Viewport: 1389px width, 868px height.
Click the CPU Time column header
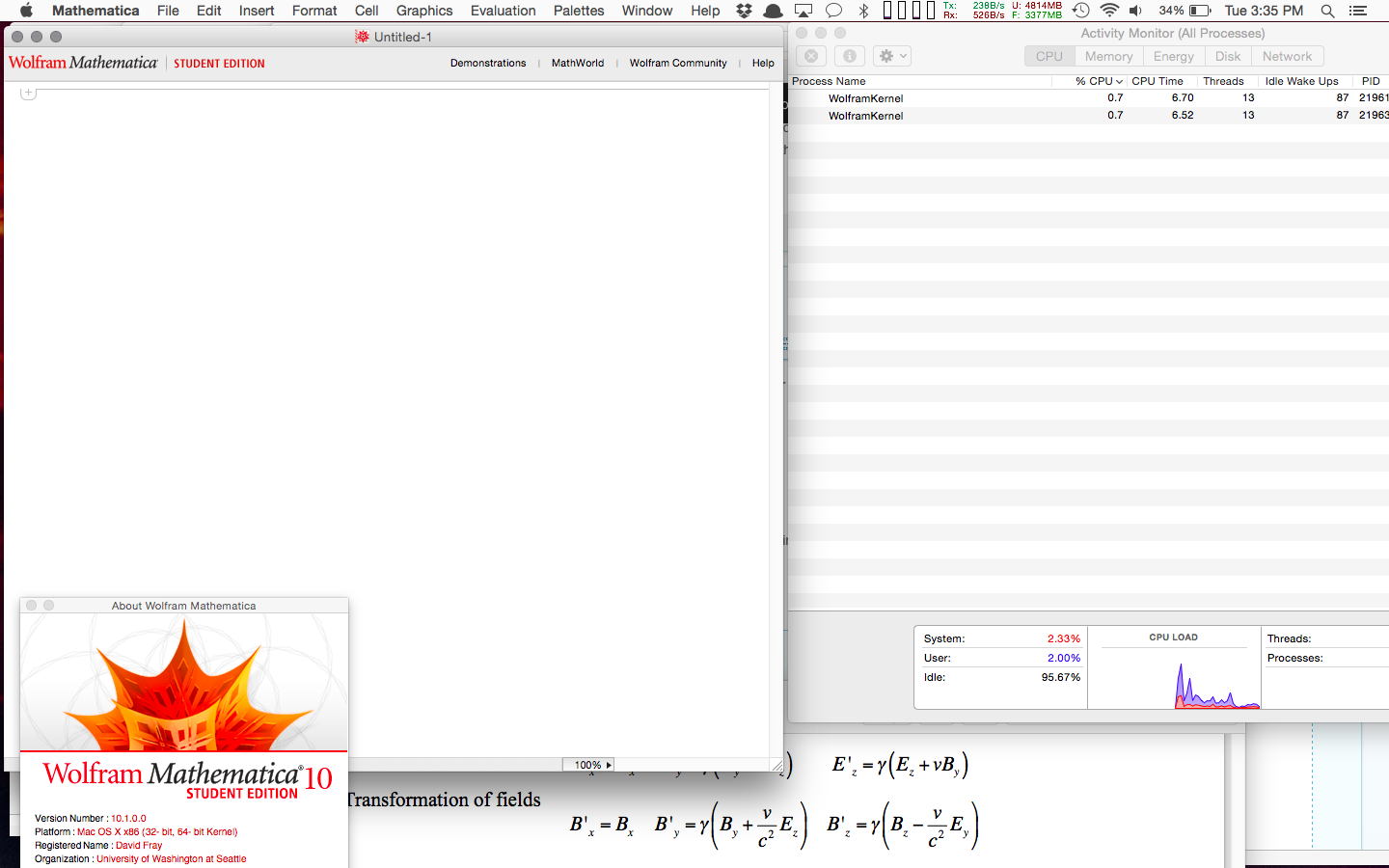click(x=1157, y=81)
